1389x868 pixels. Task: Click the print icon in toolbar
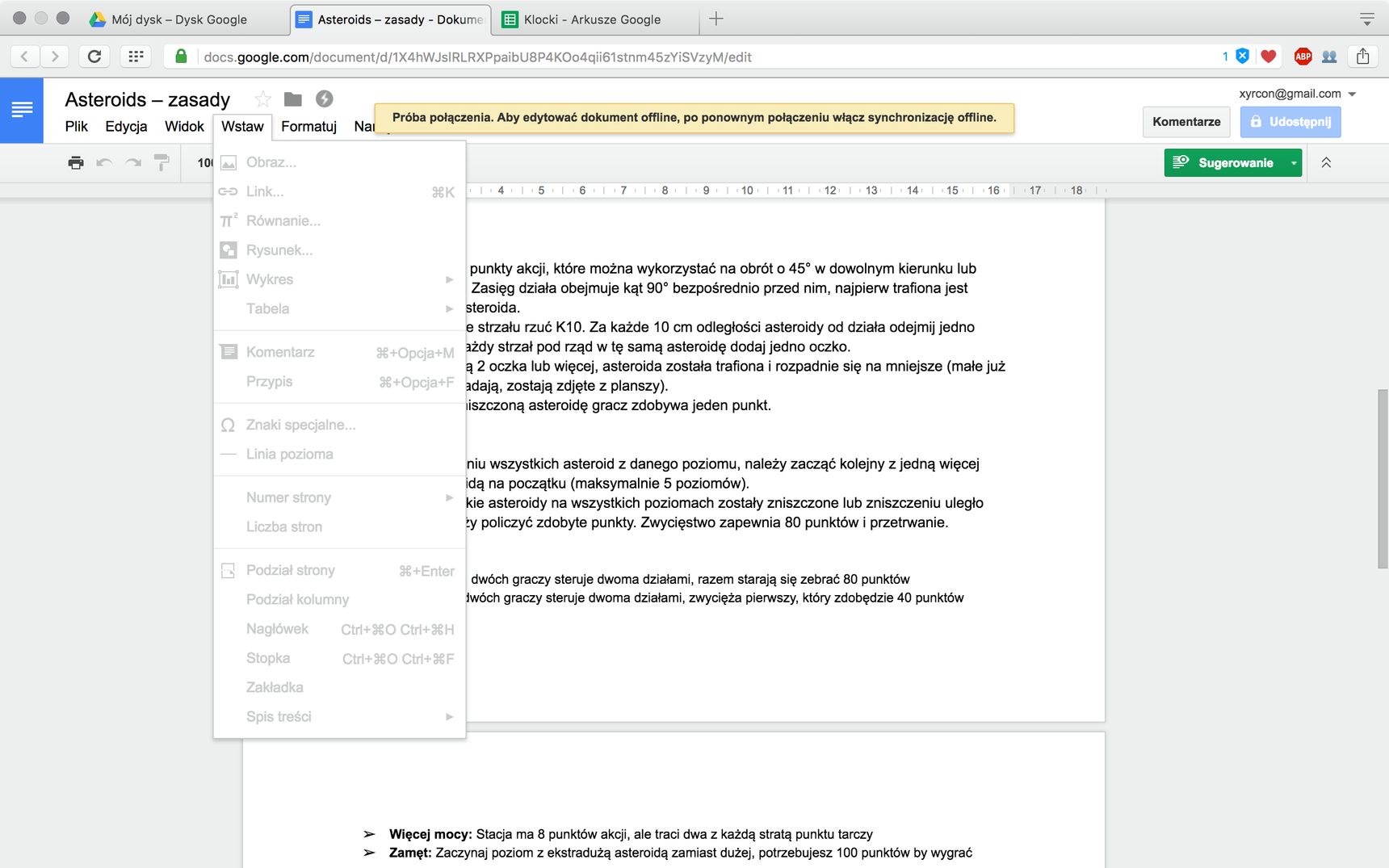click(76, 163)
